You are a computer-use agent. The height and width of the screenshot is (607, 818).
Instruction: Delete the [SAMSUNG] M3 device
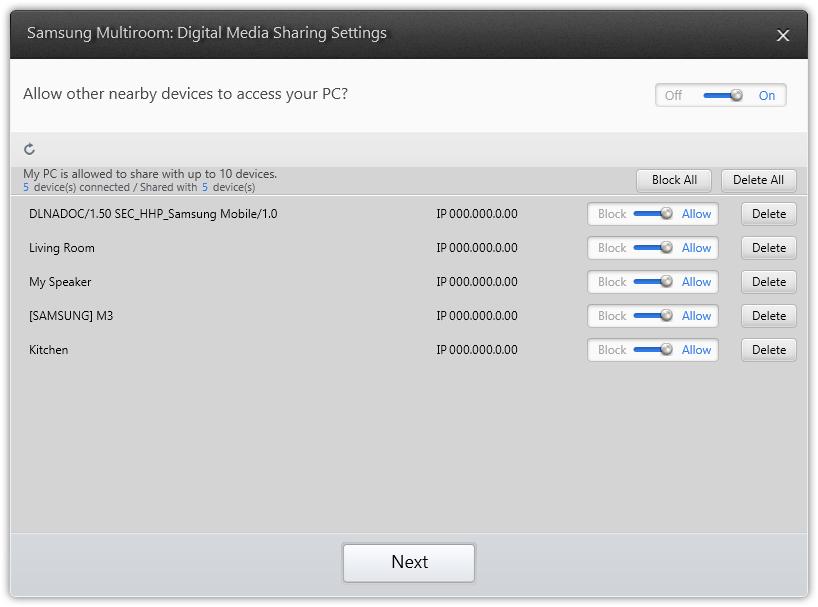pos(768,315)
